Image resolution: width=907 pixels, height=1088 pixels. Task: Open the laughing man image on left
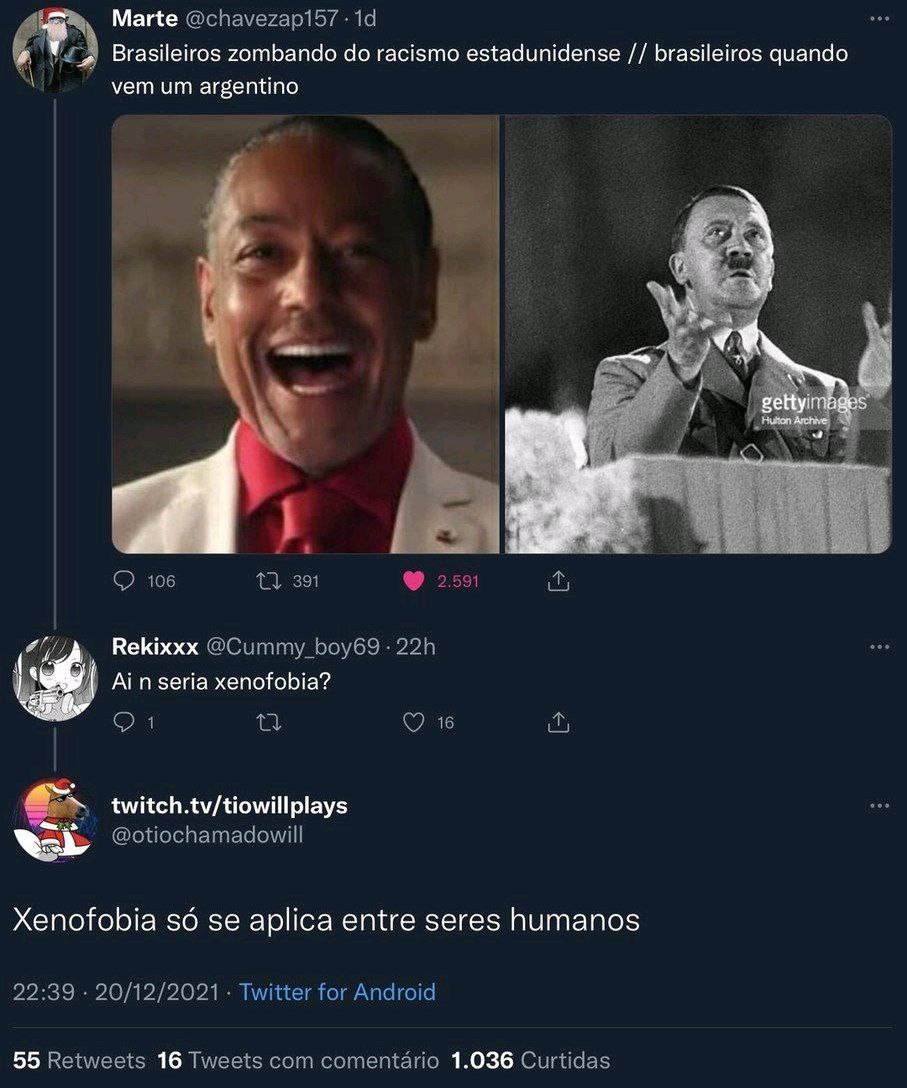click(305, 334)
